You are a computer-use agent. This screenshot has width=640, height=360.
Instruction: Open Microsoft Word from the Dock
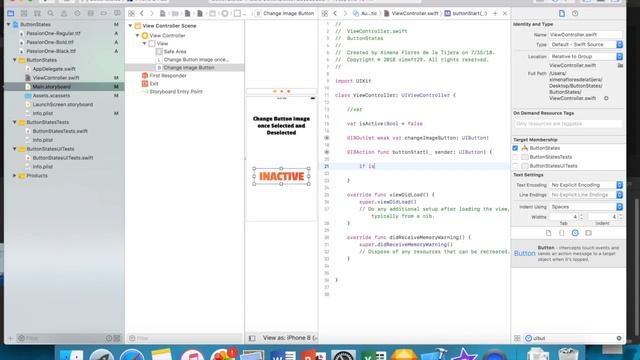coord(283,355)
